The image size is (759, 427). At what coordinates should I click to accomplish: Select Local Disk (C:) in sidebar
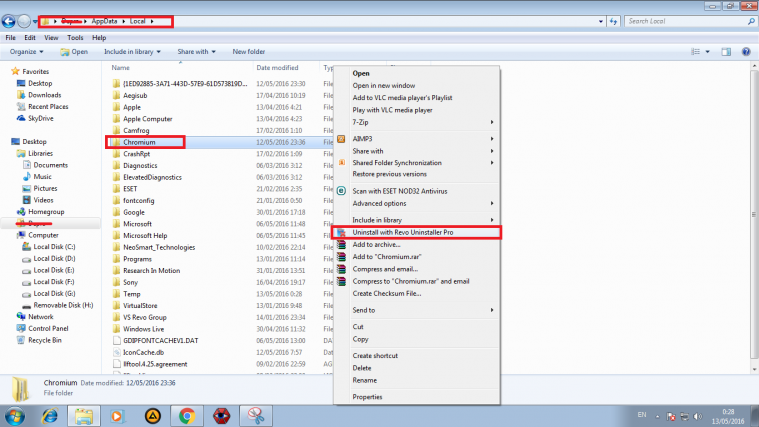[x=54, y=247]
